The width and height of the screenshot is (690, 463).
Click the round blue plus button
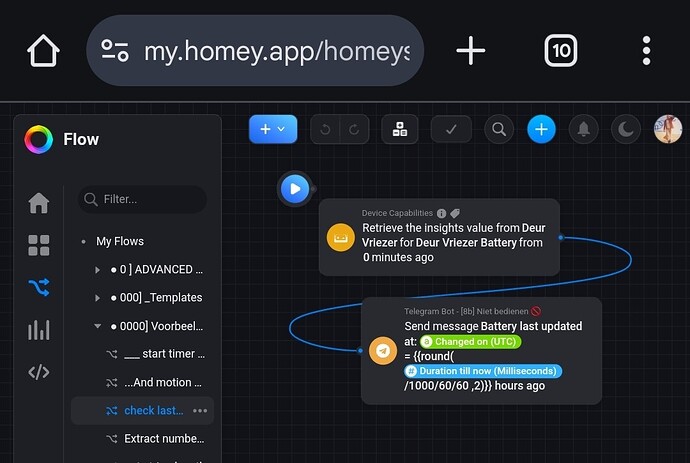(x=541, y=129)
